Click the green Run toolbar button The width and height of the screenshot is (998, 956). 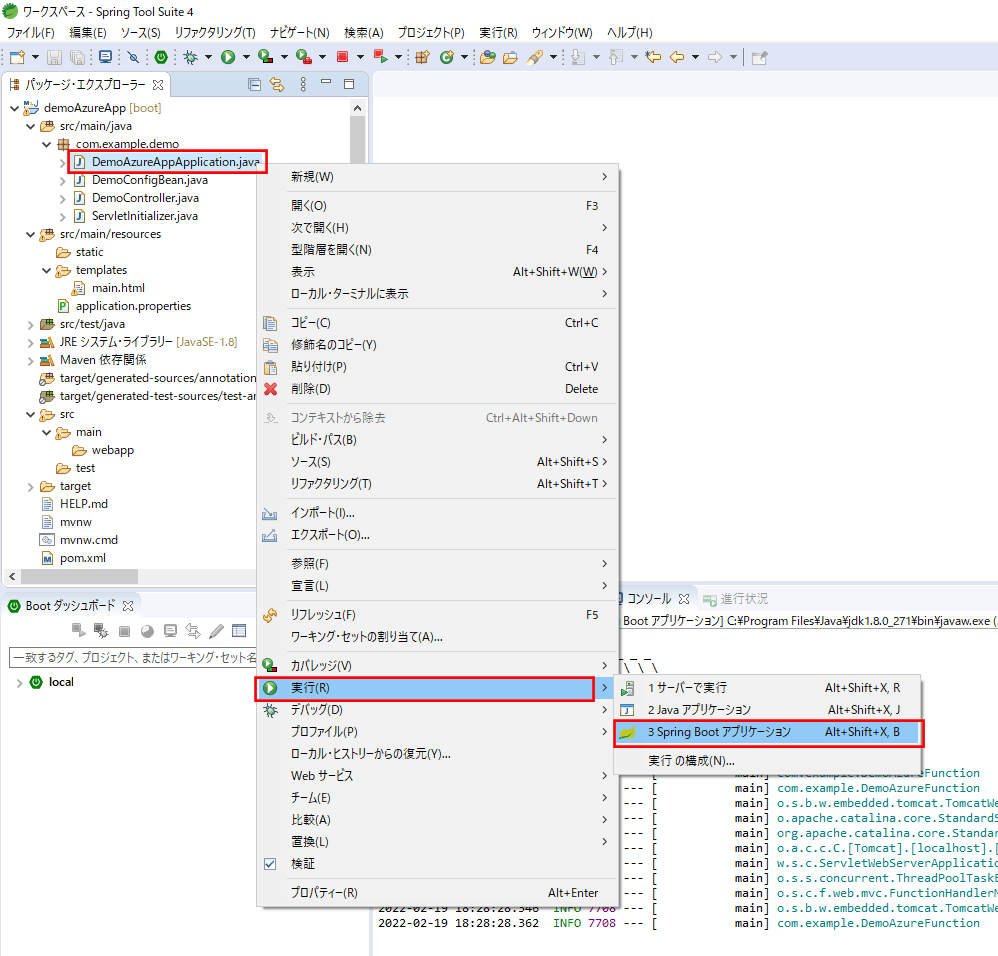228,57
